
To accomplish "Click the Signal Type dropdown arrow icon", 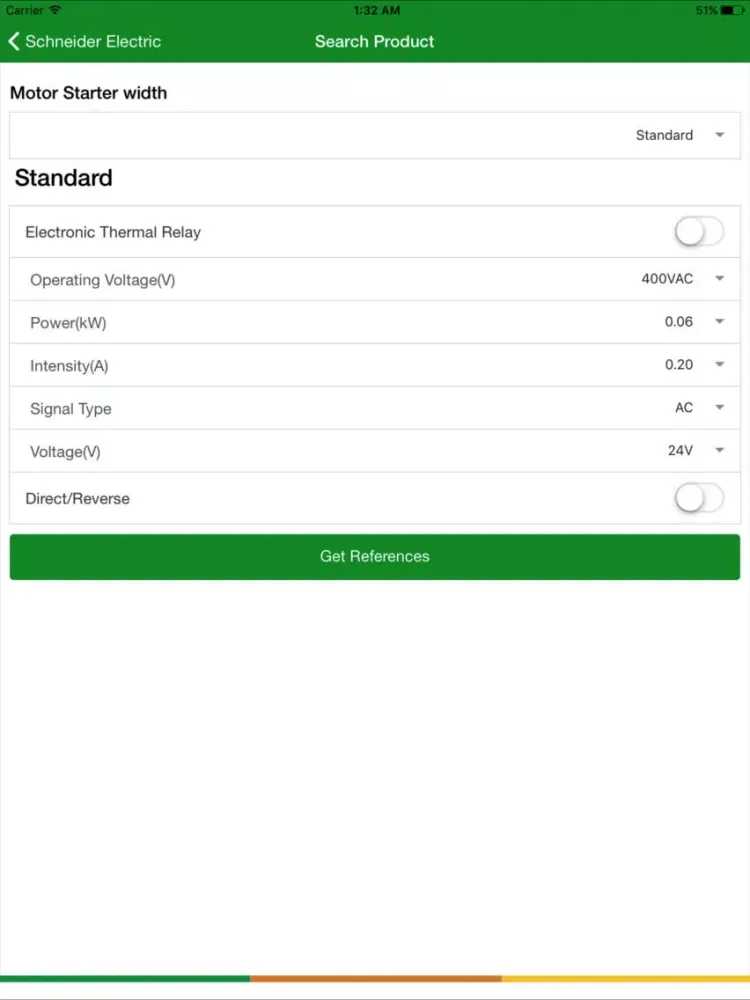I will 720,408.
